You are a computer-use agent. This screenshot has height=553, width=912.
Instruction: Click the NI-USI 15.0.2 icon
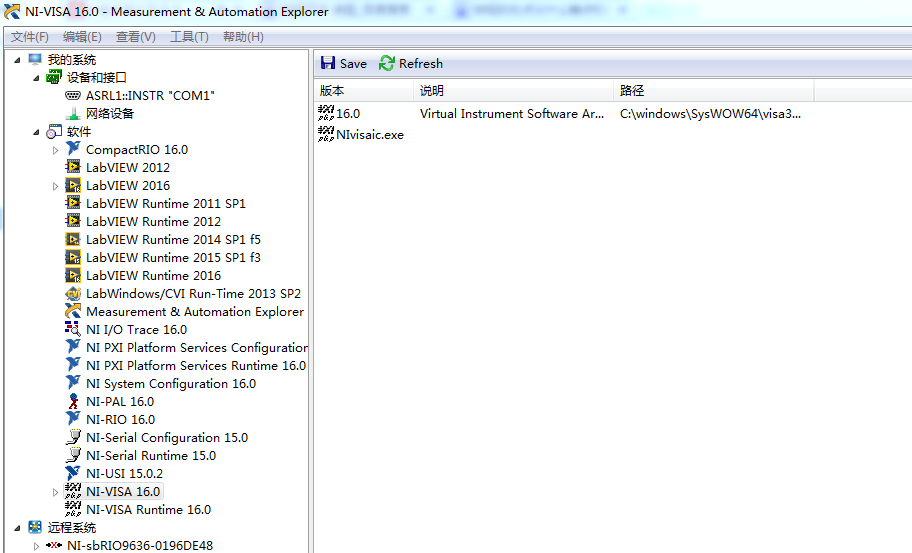click(73, 473)
